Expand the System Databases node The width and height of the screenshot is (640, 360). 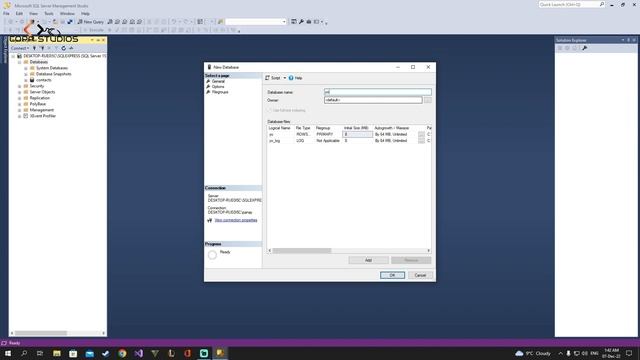pyautogui.click(x=26, y=68)
